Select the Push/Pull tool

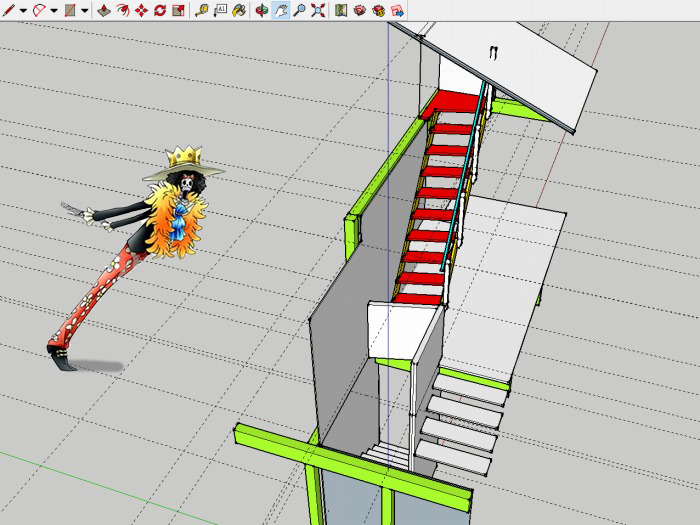click(104, 10)
